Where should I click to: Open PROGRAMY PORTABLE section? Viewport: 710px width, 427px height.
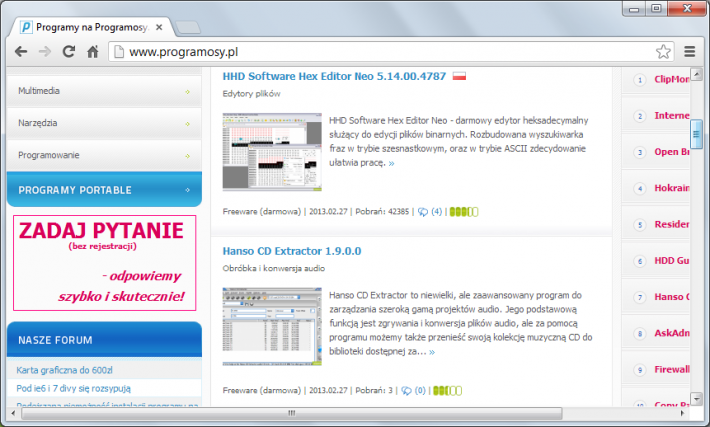(104, 190)
